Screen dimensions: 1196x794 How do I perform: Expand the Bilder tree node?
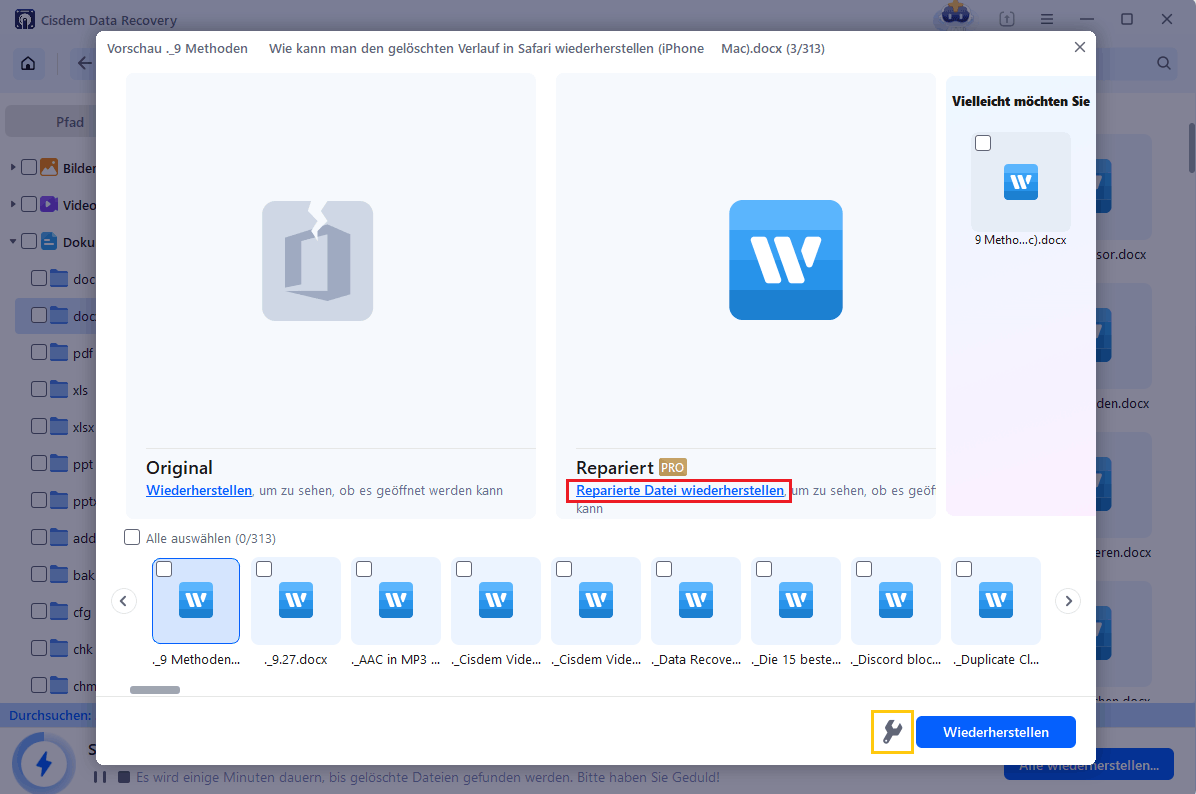(12, 166)
